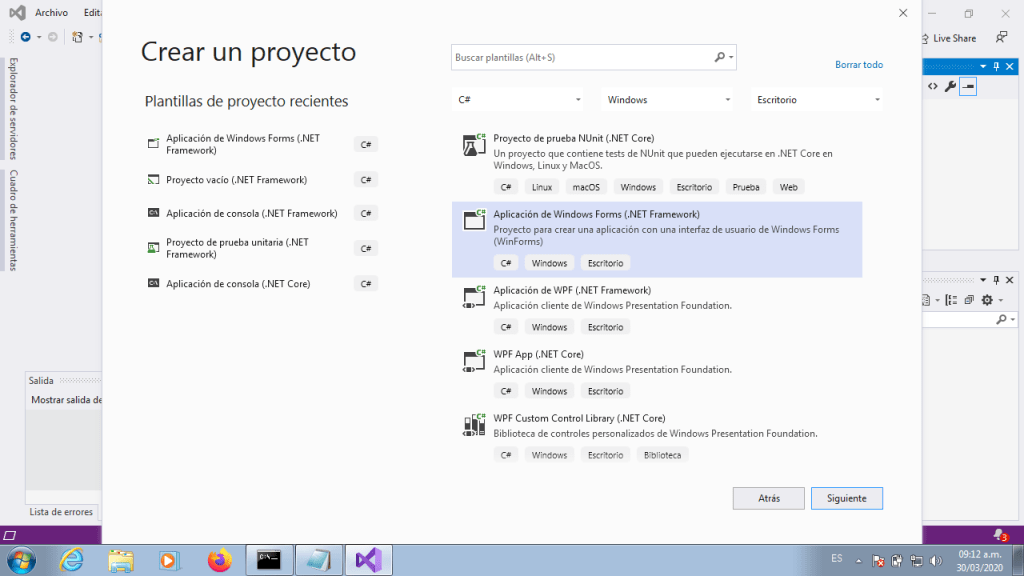The width and height of the screenshot is (1024, 576).
Task: Open the C# language filter dropdown
Action: tap(518, 100)
